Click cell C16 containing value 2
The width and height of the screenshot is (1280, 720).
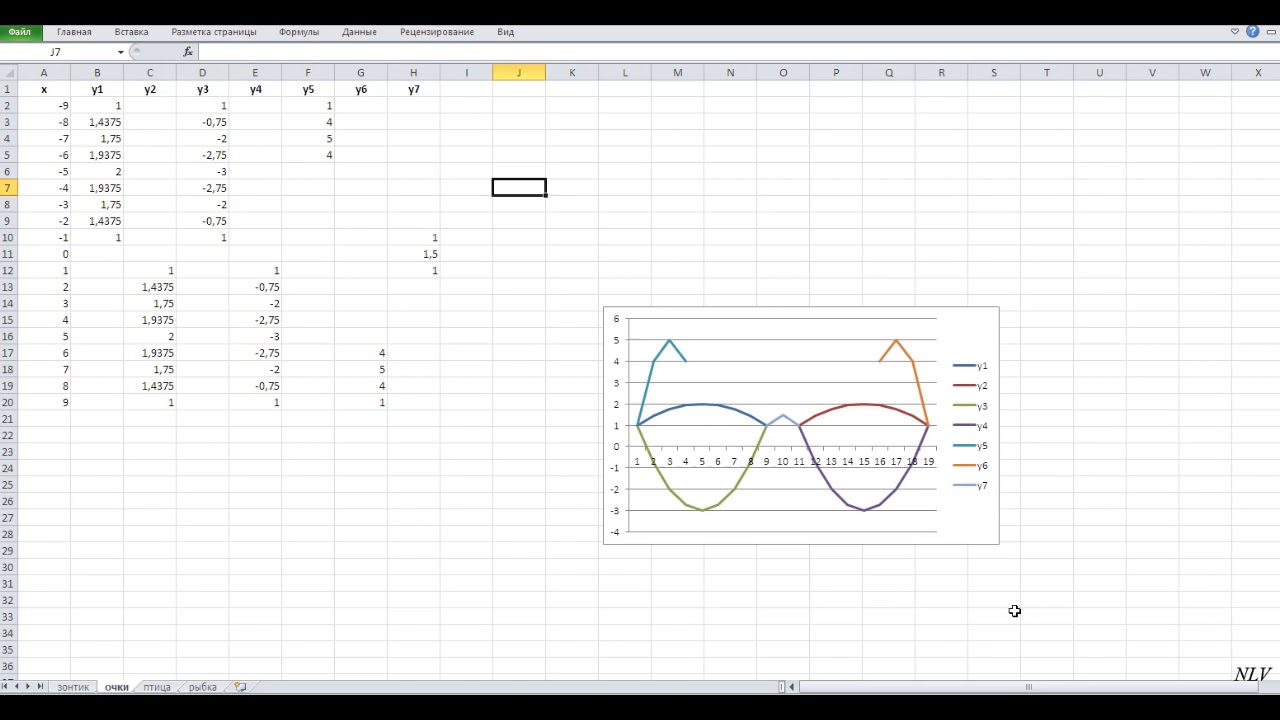click(150, 337)
